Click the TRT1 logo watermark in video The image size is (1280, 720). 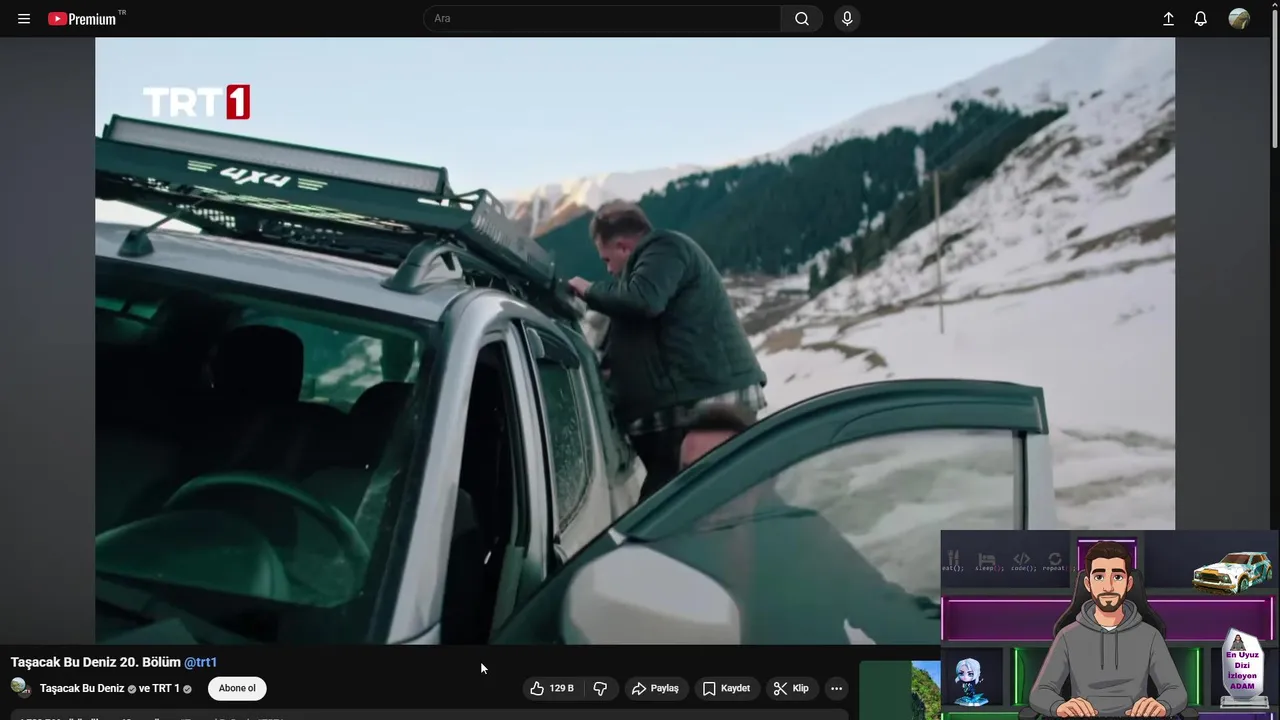[x=196, y=102]
